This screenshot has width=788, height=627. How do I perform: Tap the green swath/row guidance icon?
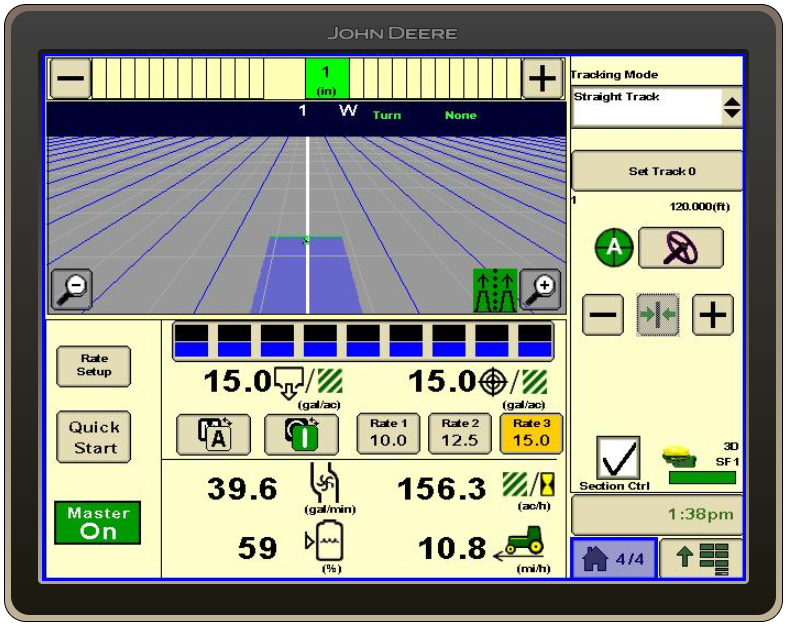click(495, 290)
